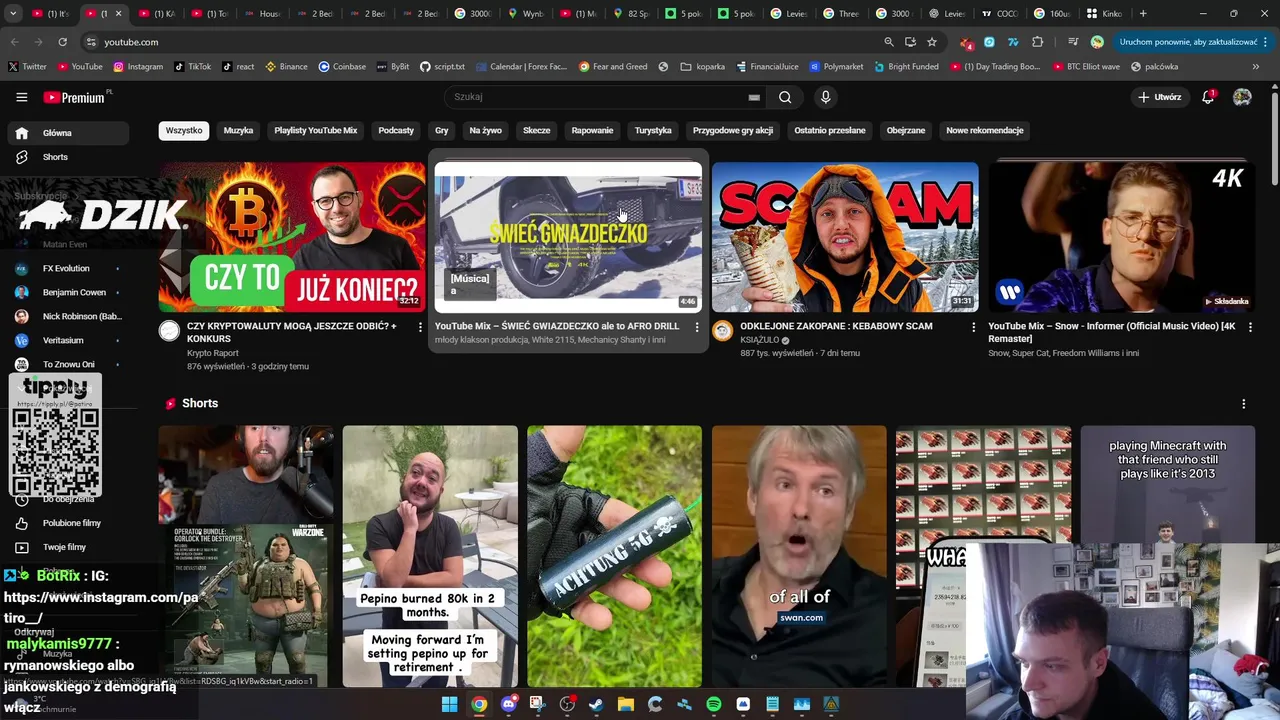The image size is (1280, 720).
Task: Click the Chrome address bar youtube.com
Action: coord(480,42)
